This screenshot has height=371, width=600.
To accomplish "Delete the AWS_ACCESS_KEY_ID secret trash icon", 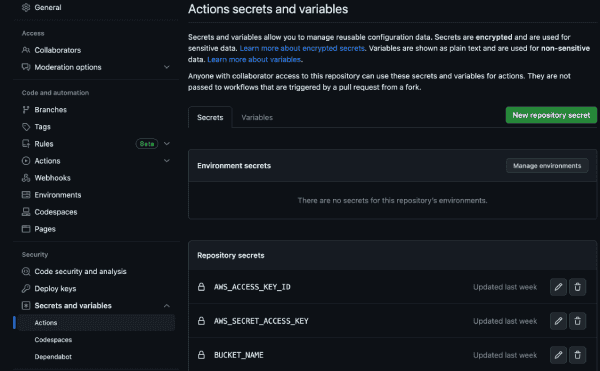I will 577,287.
